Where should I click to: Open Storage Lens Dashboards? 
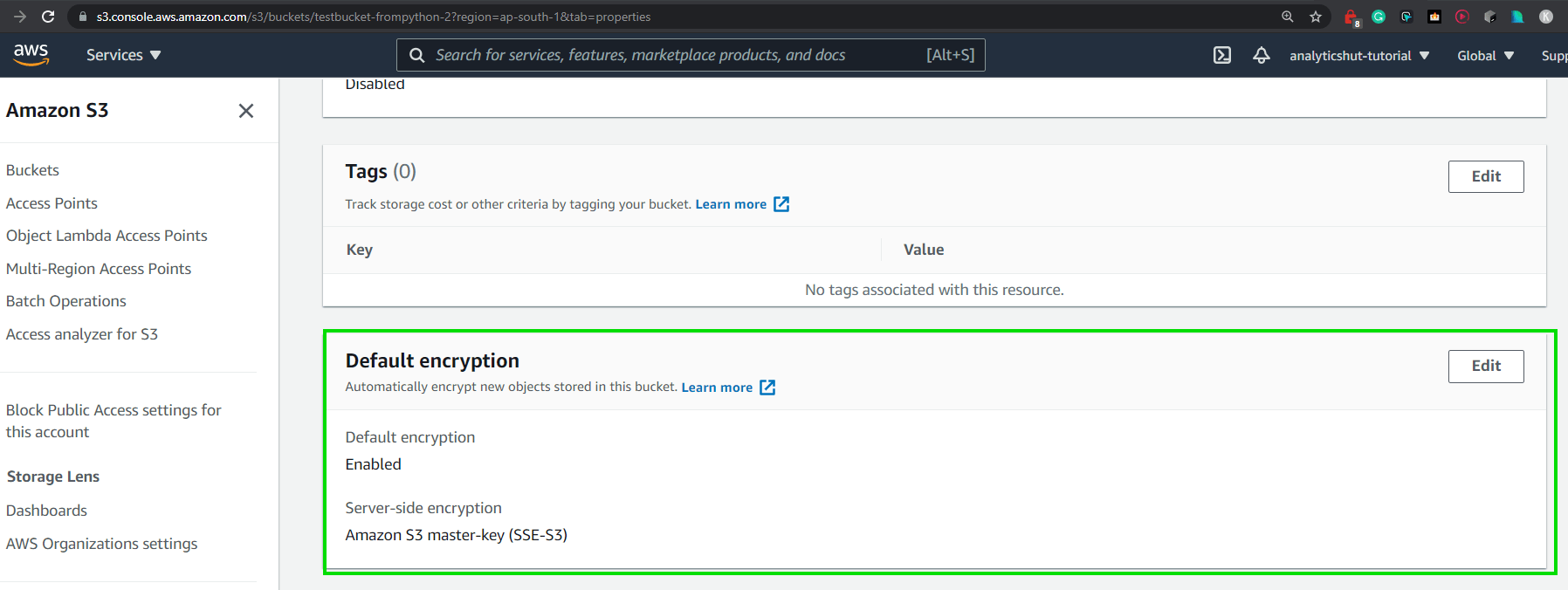click(x=46, y=511)
